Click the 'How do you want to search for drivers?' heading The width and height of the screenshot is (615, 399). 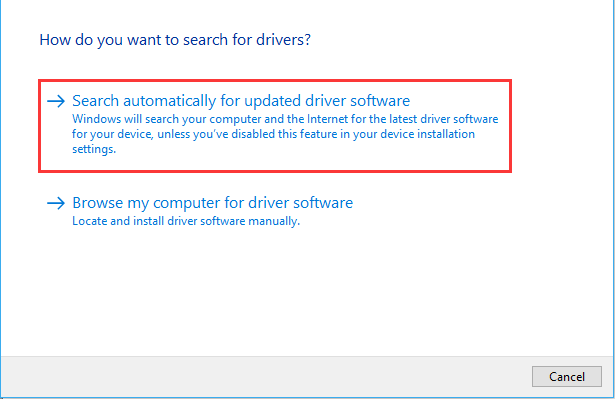(175, 40)
